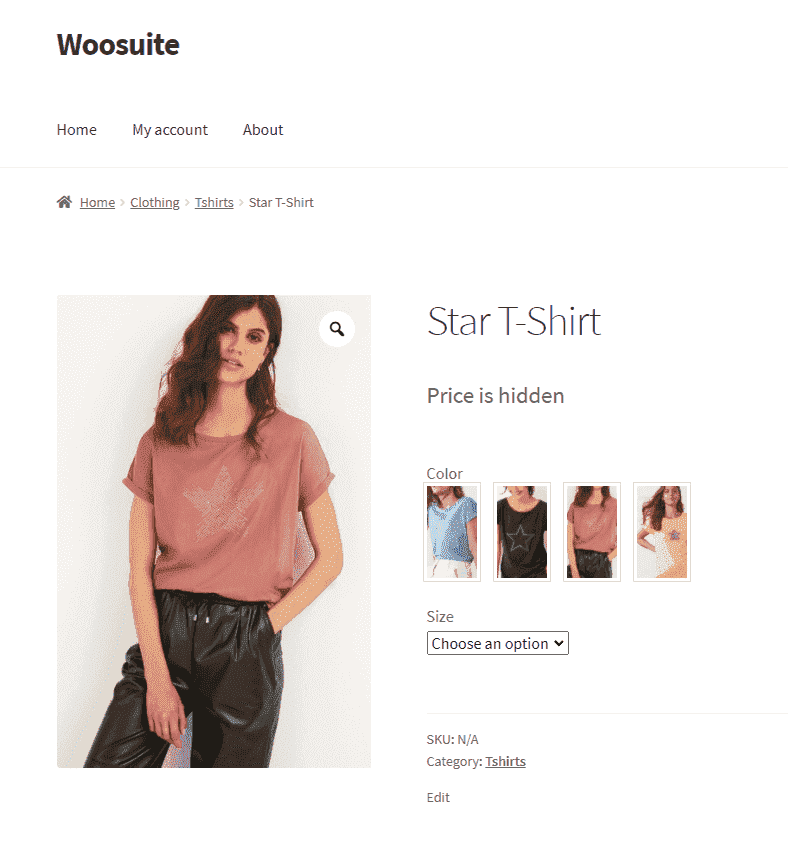The image size is (788, 855).
Task: Click the magnifier zoom icon on product image
Action: click(x=337, y=329)
